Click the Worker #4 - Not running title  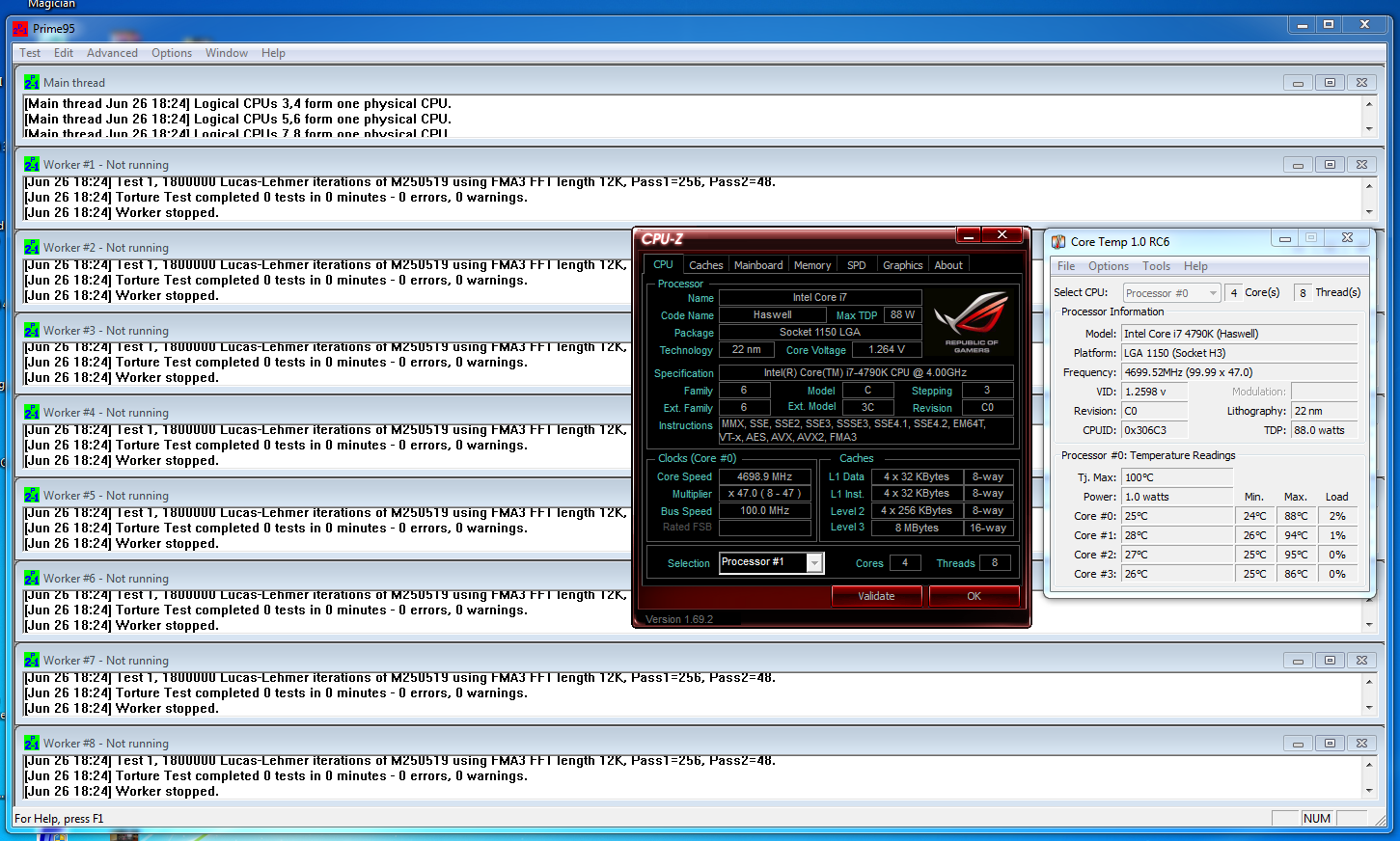point(106,413)
